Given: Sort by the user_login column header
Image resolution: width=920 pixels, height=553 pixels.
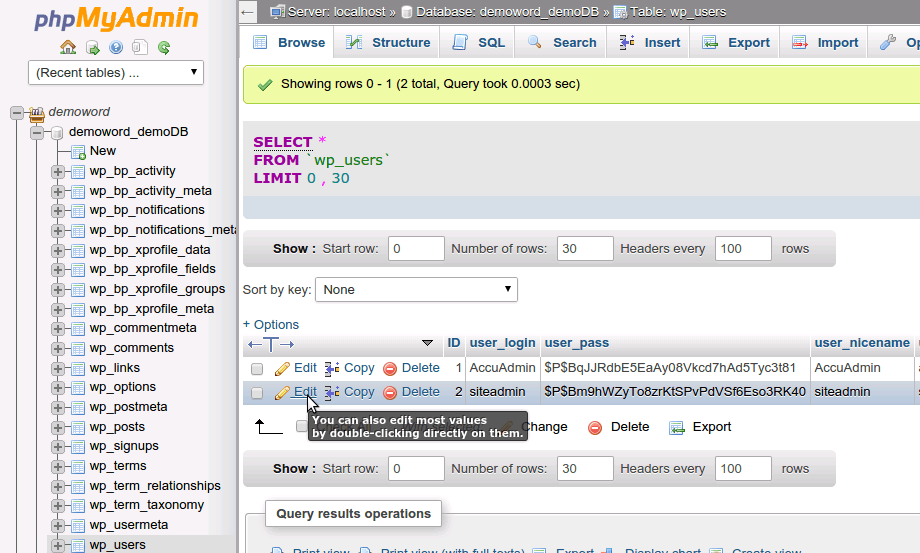Looking at the screenshot, I should [x=502, y=343].
